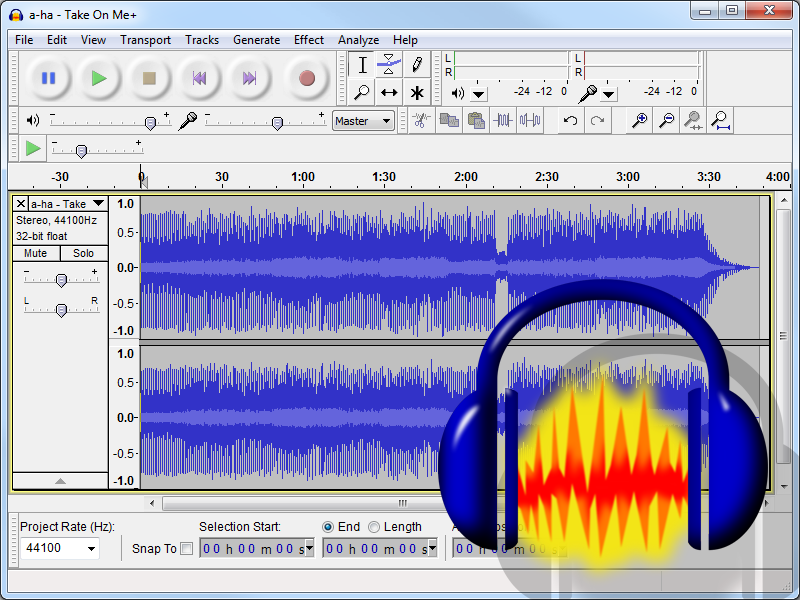
Task: Solo the a-ha track
Action: point(83,254)
